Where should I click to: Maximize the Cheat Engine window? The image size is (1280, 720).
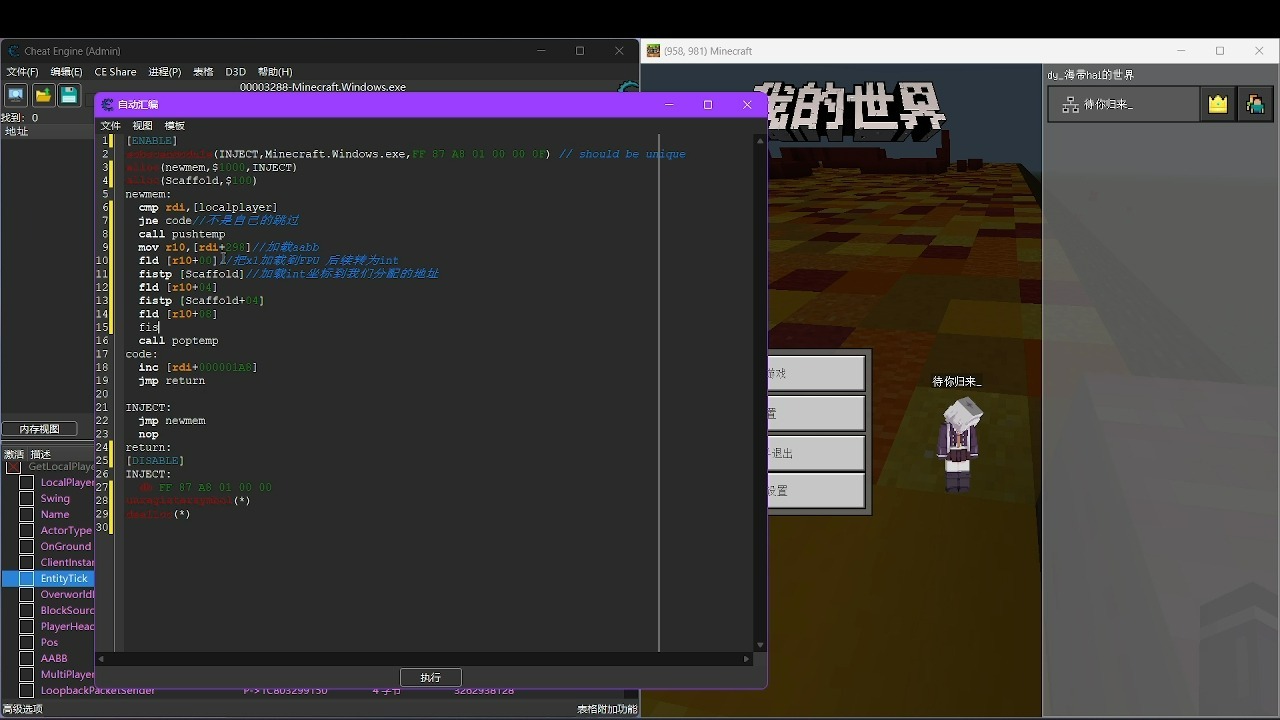[580, 51]
